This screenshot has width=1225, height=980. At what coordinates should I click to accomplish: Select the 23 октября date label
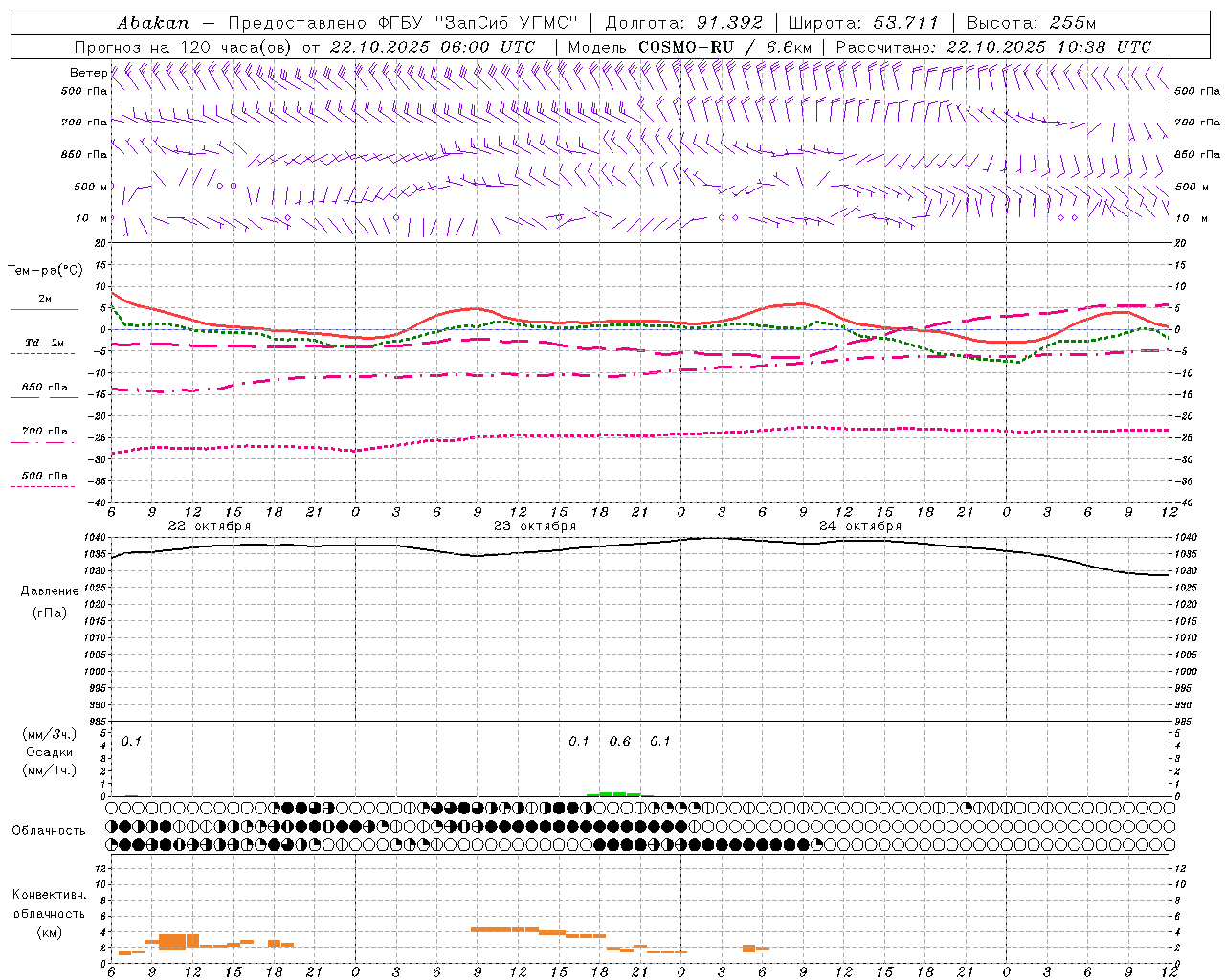pos(535,526)
